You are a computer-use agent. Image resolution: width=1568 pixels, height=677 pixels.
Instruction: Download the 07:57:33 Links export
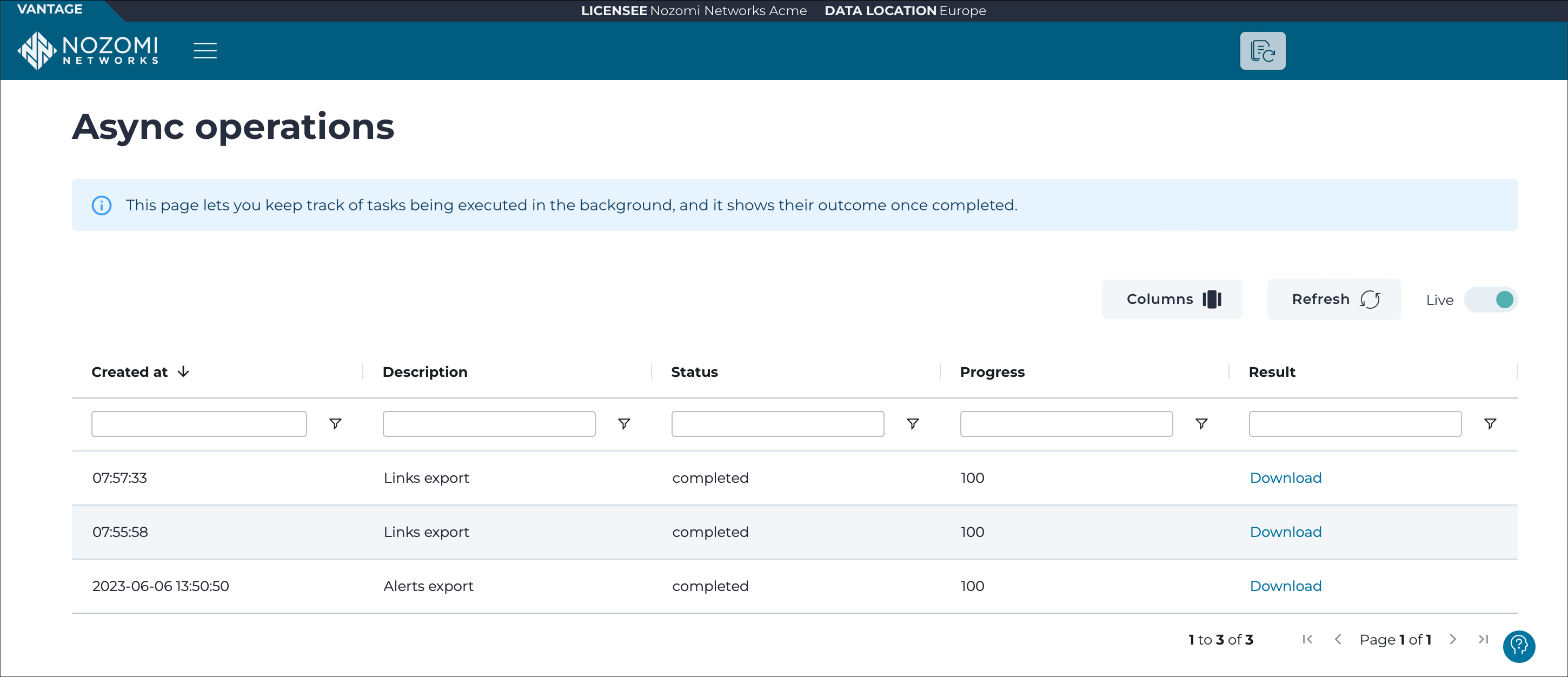click(1286, 478)
